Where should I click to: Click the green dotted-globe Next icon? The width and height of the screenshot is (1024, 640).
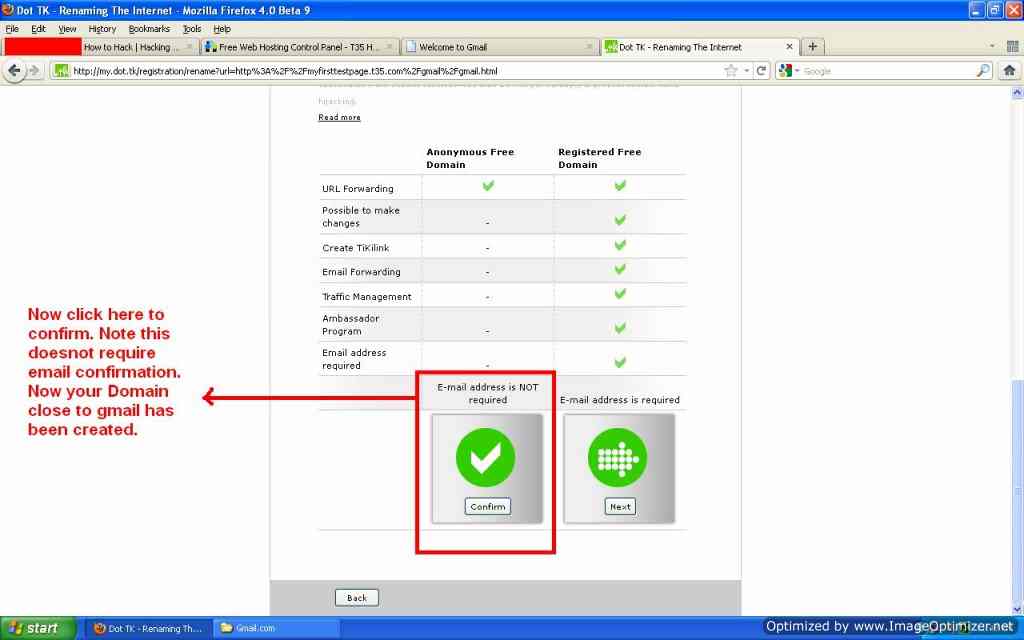click(619, 457)
